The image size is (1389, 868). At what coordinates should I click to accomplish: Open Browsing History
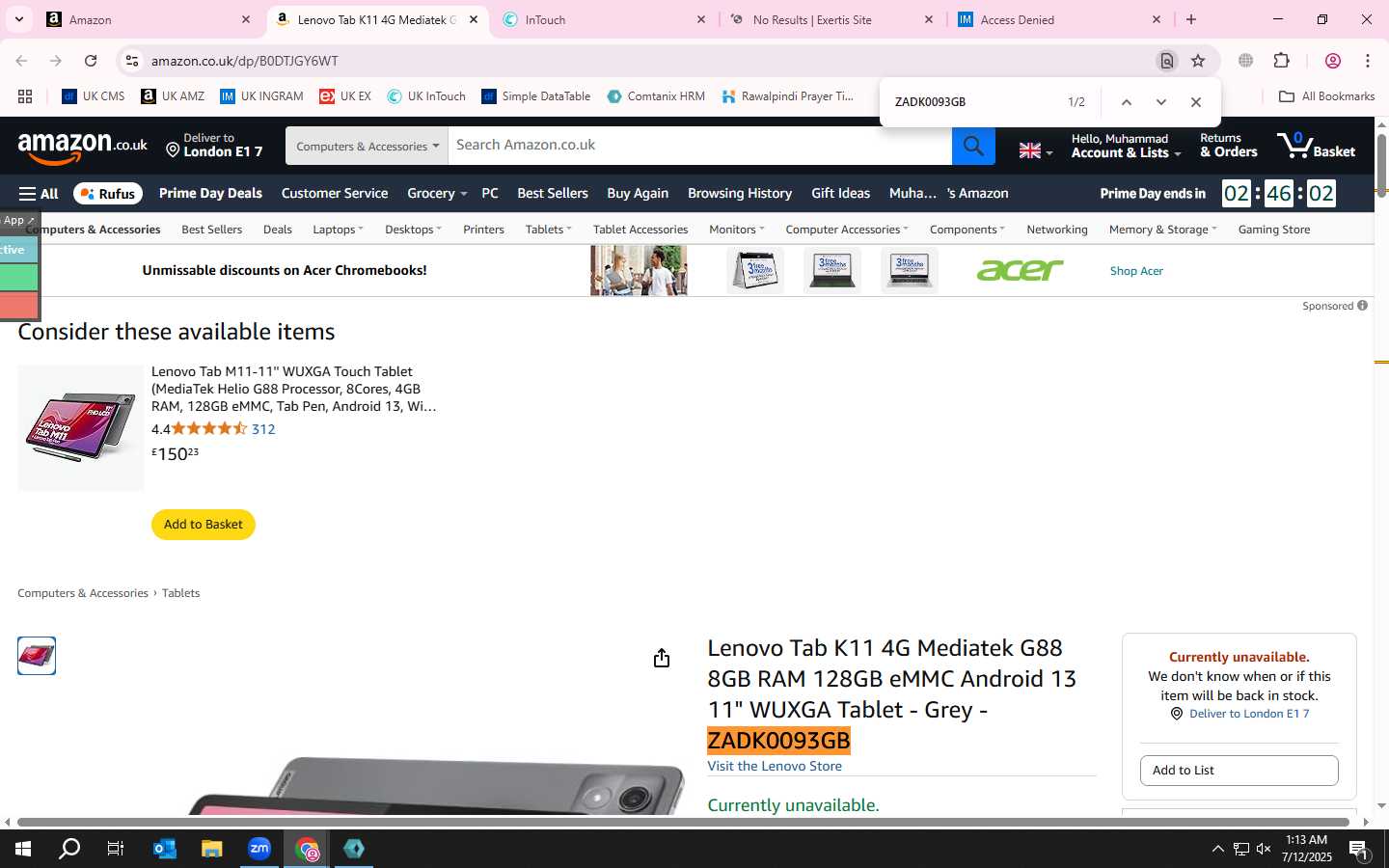coord(740,194)
